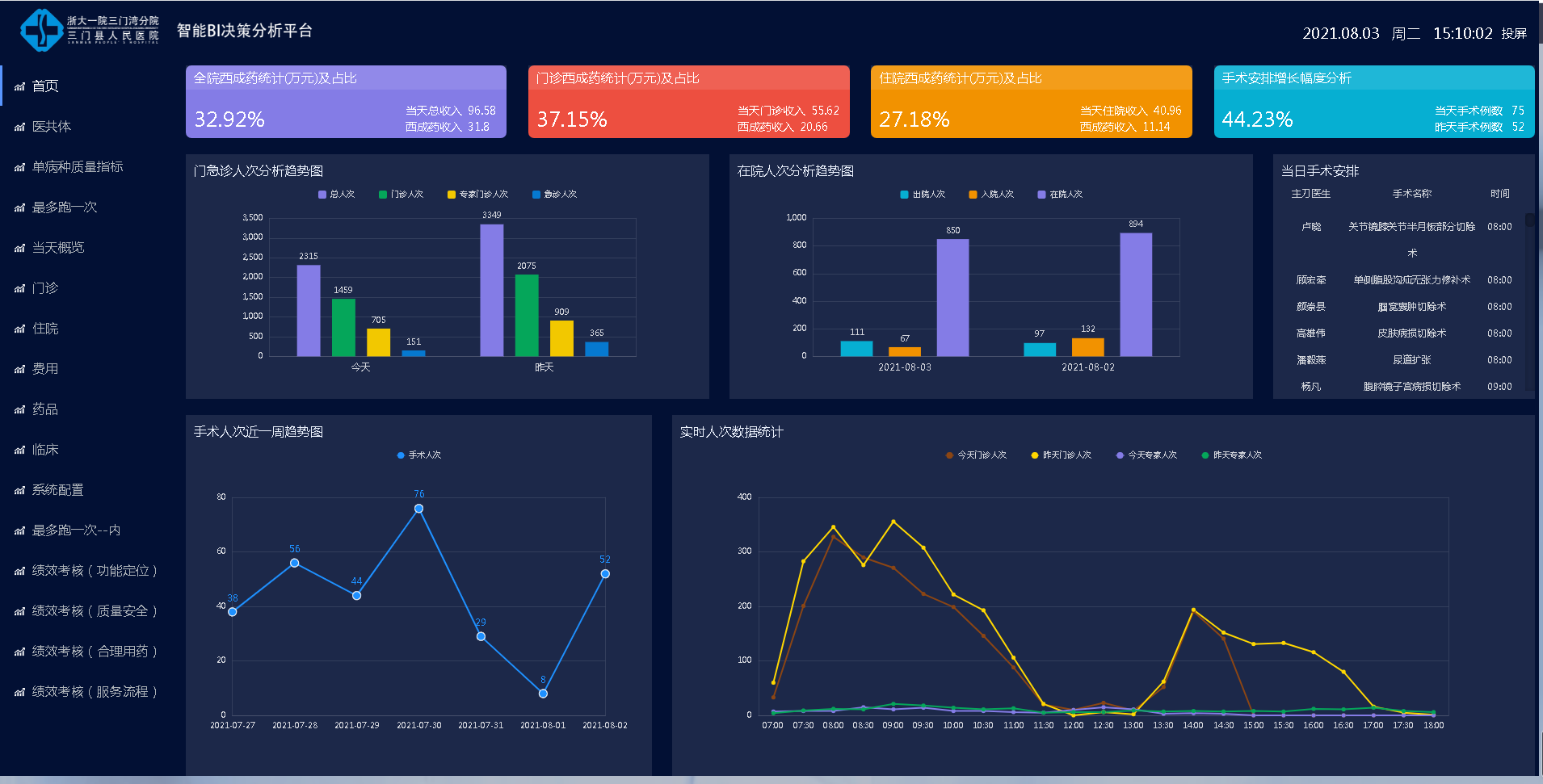Image resolution: width=1543 pixels, height=784 pixels.
Task: Click the 门诊西成药统计 red card
Action: tap(688, 102)
